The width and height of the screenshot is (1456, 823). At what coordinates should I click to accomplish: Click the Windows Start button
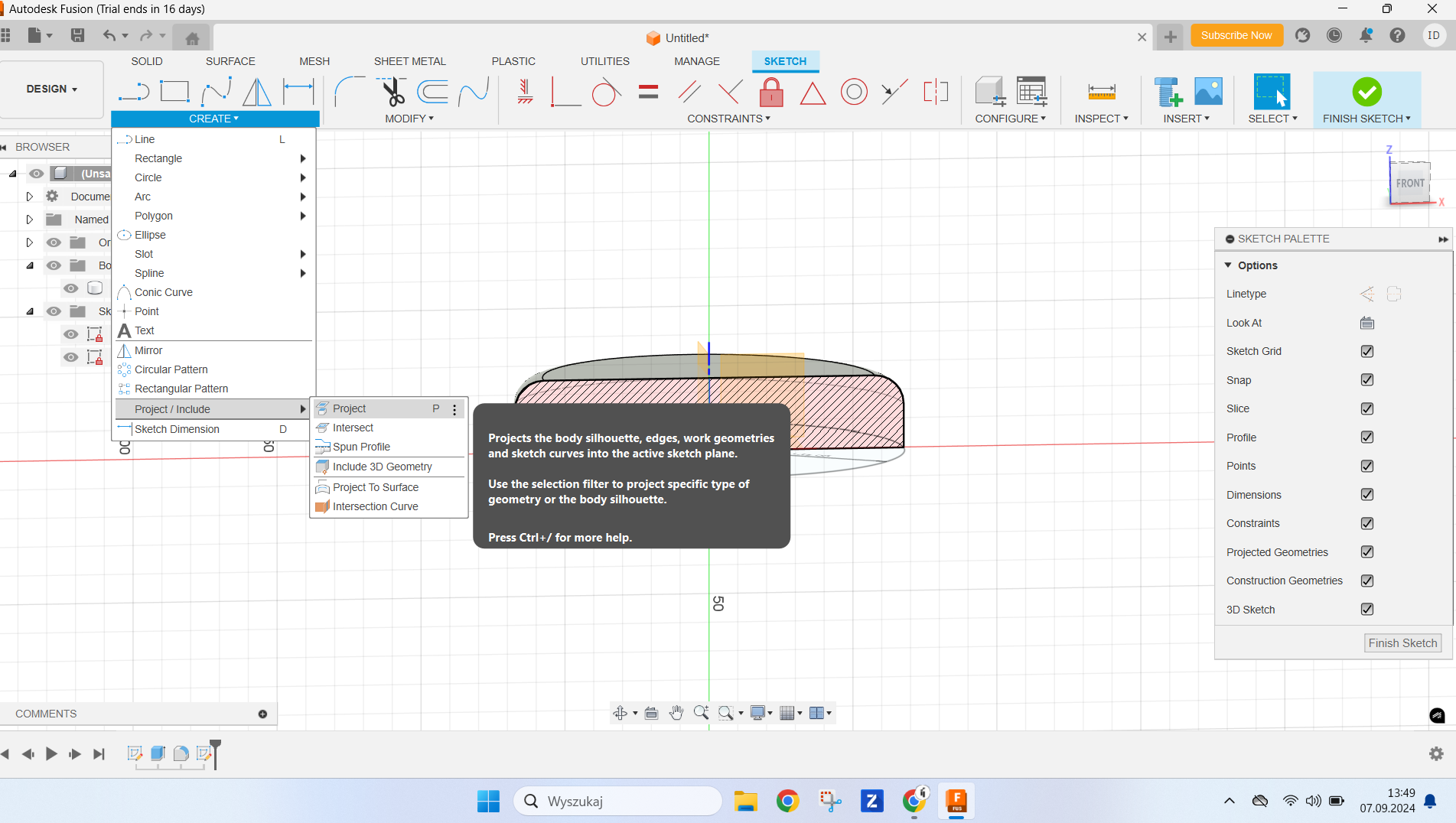point(487,801)
